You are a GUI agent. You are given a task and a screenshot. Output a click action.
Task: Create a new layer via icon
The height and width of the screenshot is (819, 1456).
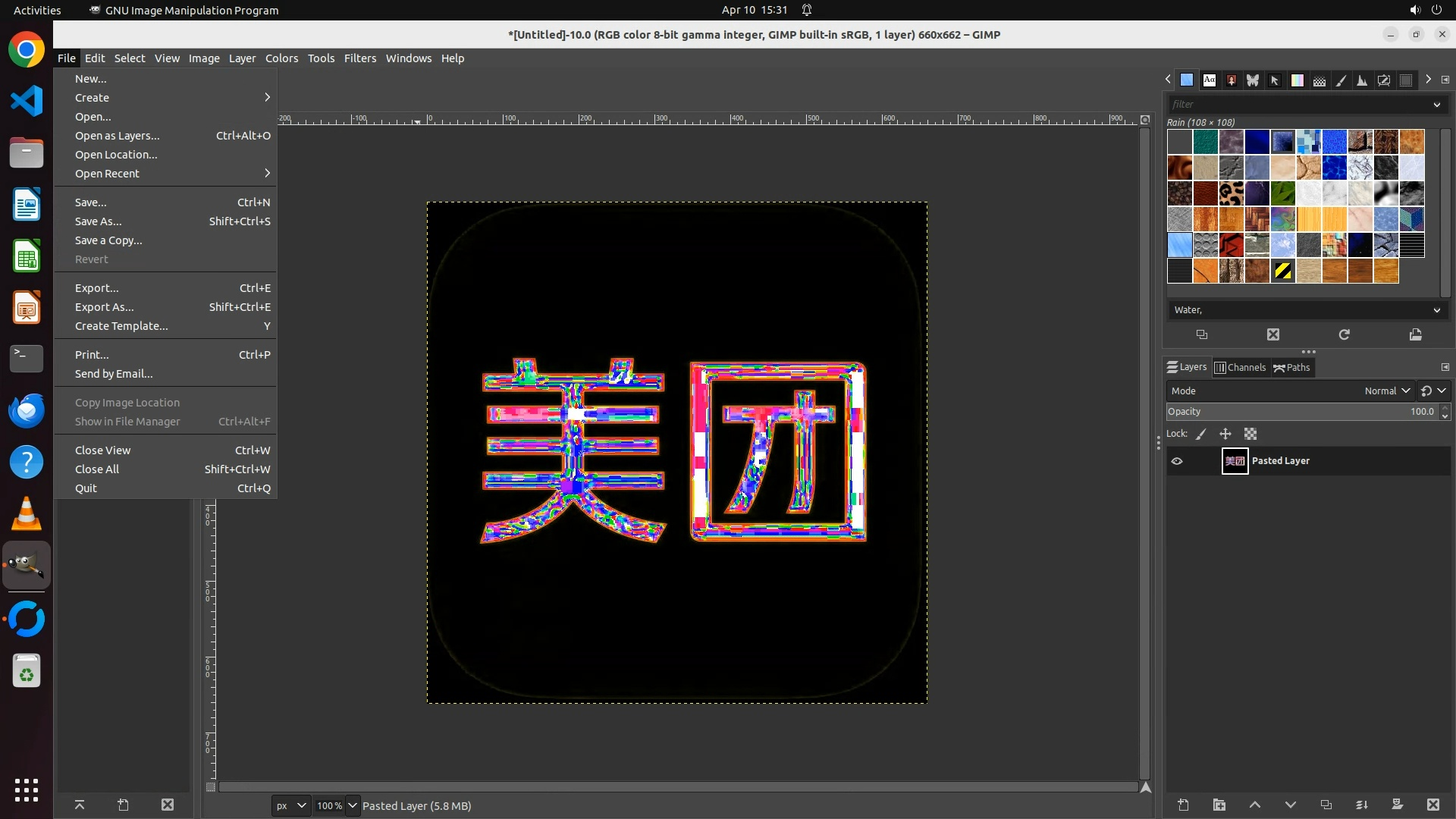click(1183, 805)
